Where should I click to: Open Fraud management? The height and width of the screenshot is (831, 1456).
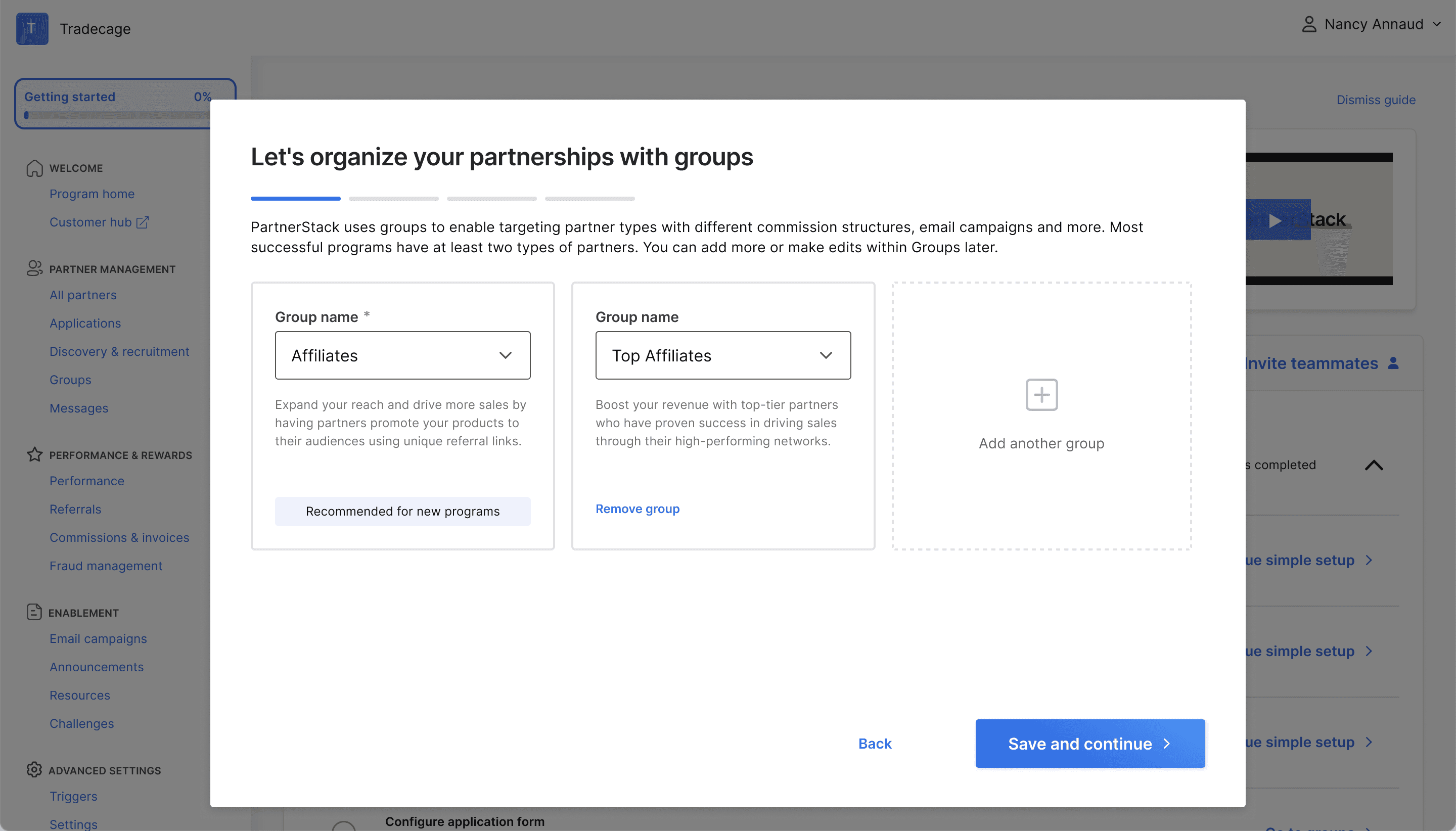[x=106, y=566]
